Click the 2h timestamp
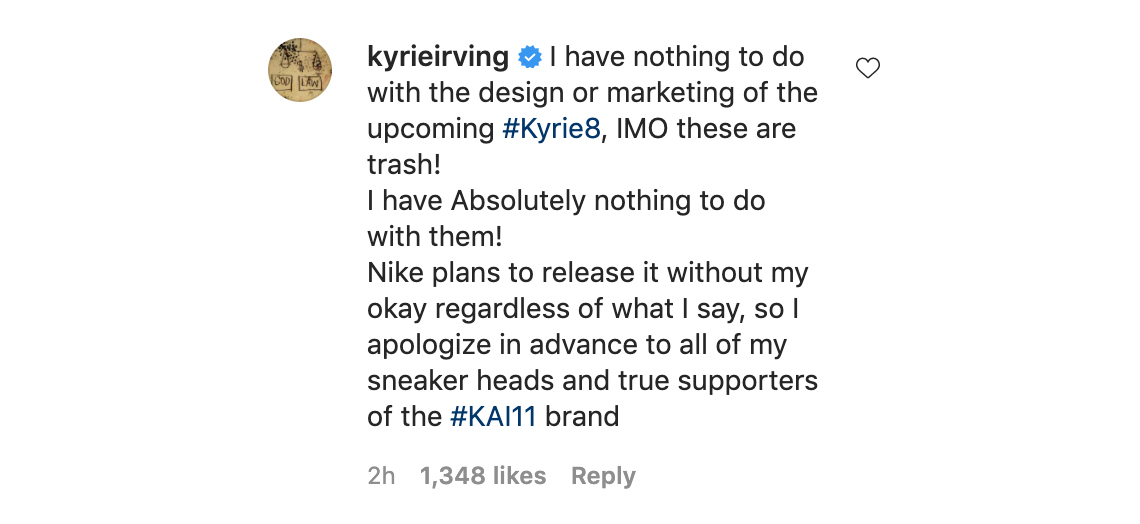Viewport: 1140px width, 524px height. tap(381, 476)
